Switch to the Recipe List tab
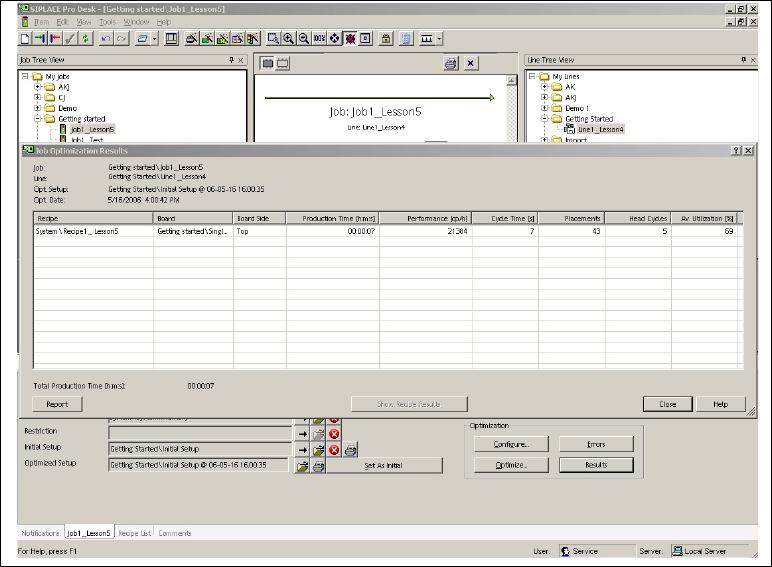This screenshot has height=567, width=772. [135, 533]
